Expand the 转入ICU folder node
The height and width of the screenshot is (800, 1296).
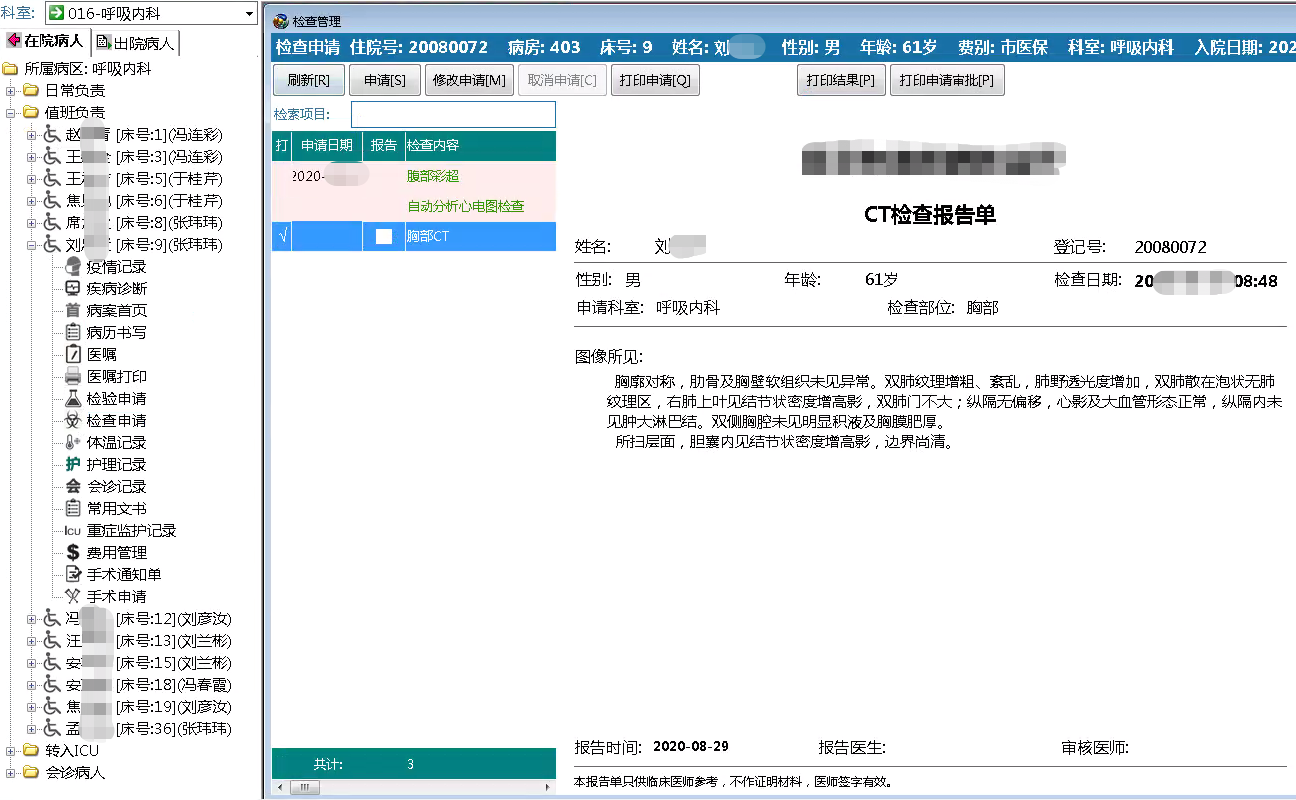pos(11,751)
